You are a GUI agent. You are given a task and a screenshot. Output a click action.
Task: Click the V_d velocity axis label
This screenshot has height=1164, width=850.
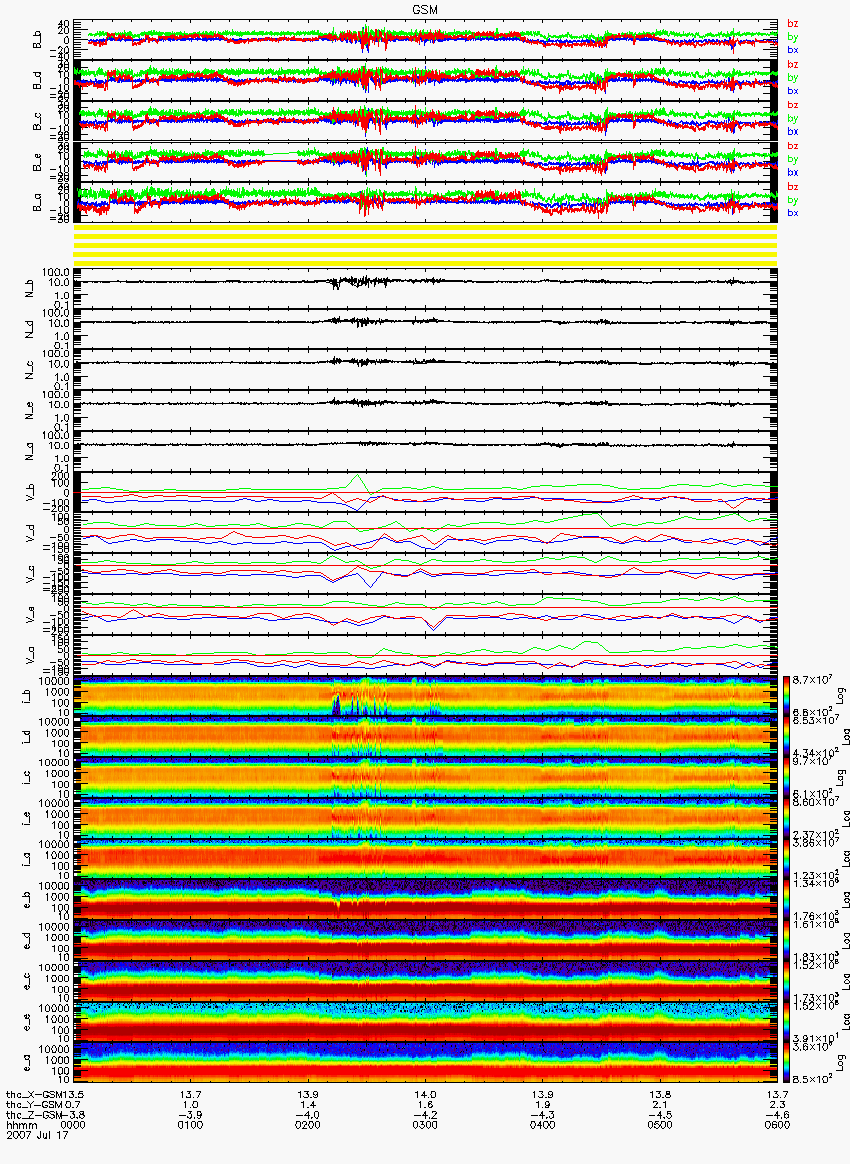(30, 533)
